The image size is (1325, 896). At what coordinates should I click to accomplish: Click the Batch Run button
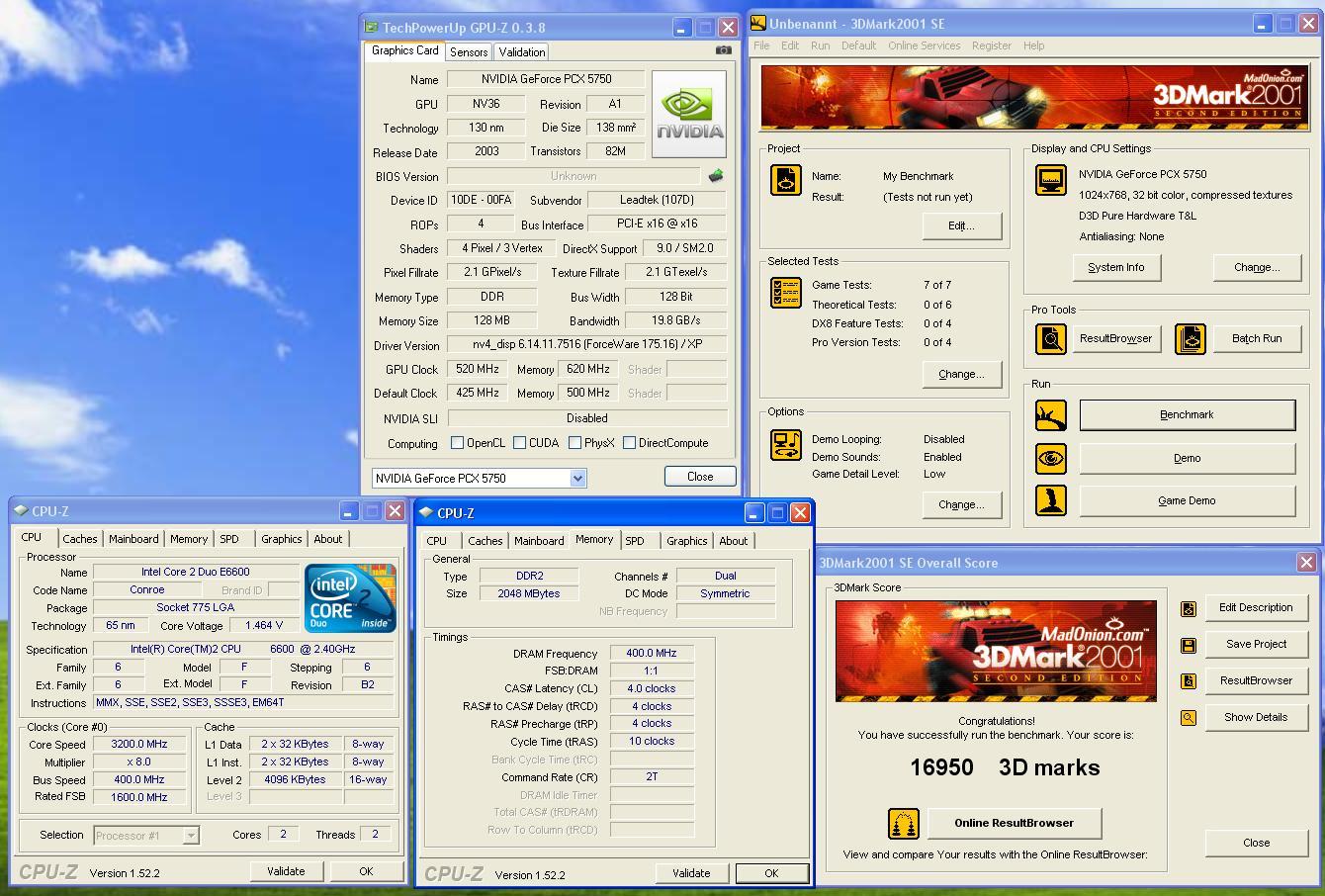tap(1257, 338)
